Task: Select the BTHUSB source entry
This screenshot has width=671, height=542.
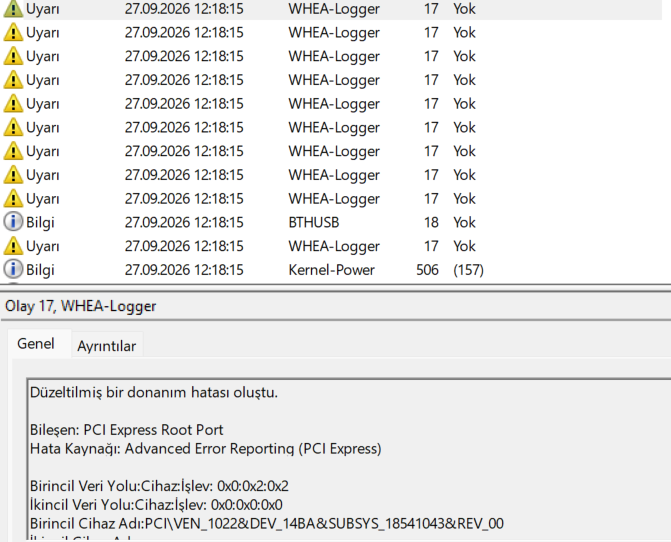Action: [x=314, y=222]
